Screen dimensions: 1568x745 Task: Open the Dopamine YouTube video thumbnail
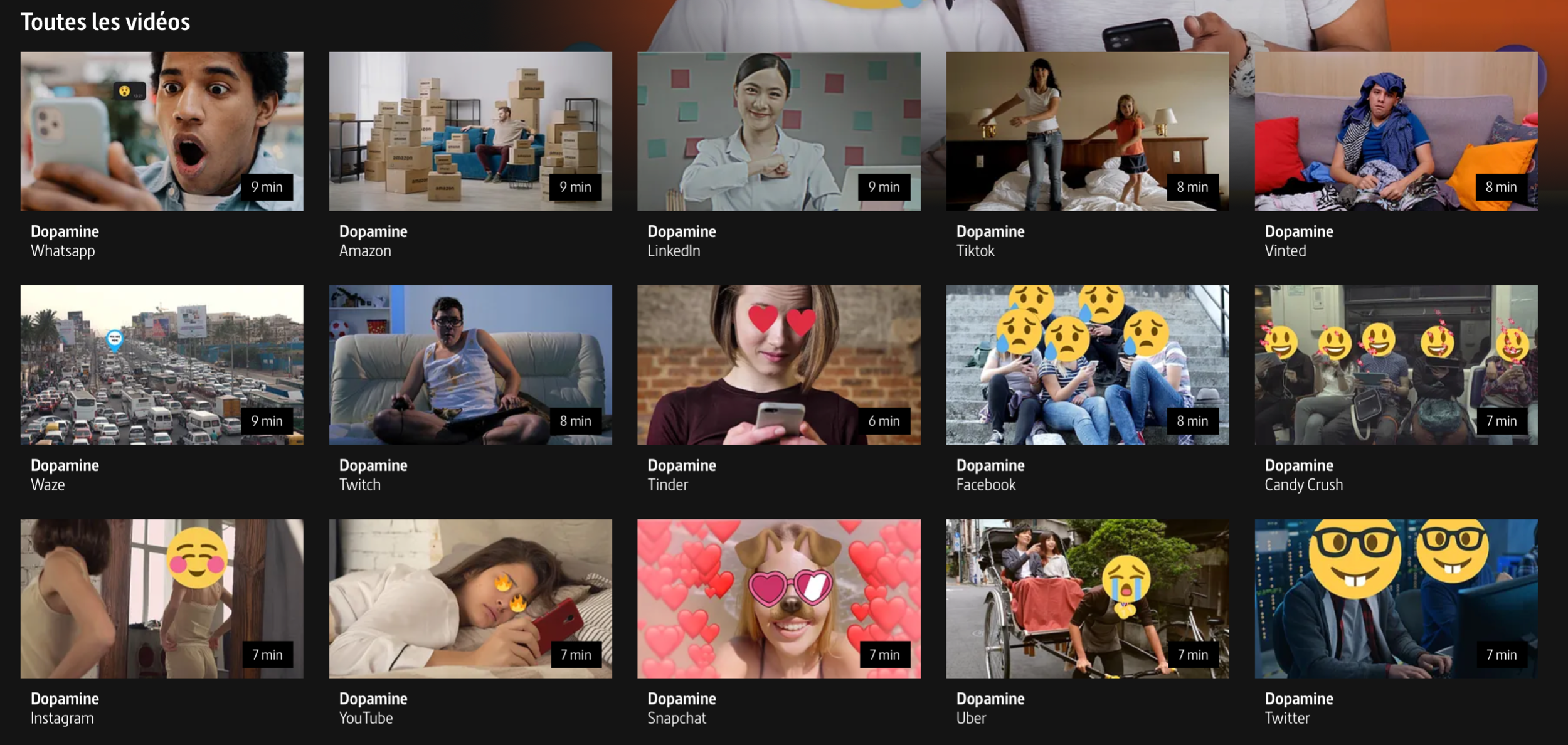click(470, 598)
